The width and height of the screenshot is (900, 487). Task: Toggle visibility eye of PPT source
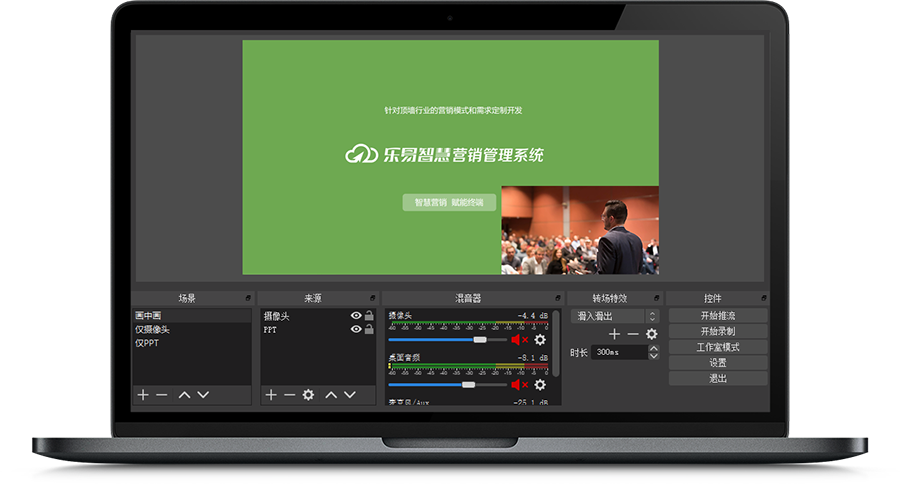click(355, 329)
